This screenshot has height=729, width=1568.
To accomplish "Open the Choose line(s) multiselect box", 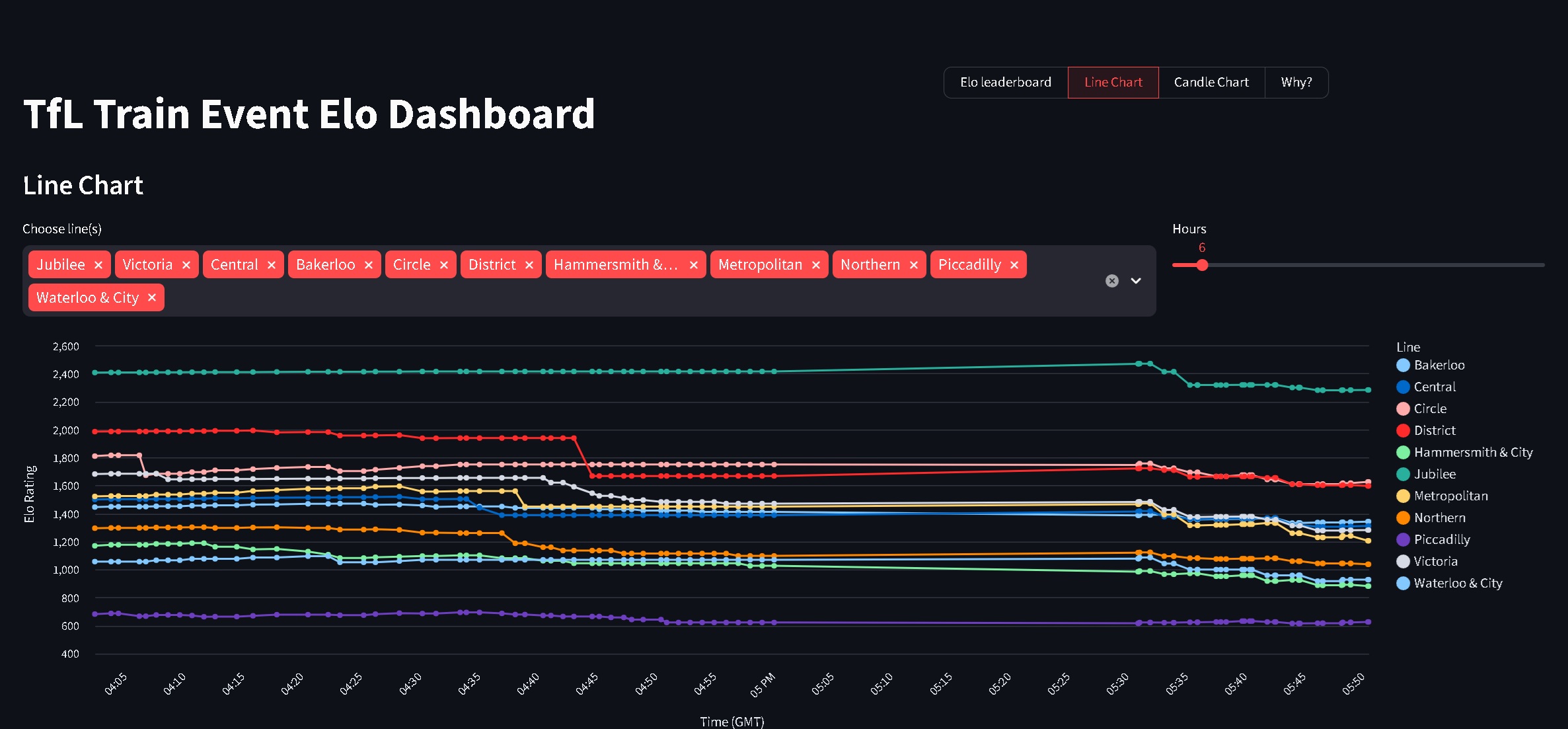I will [595, 298].
